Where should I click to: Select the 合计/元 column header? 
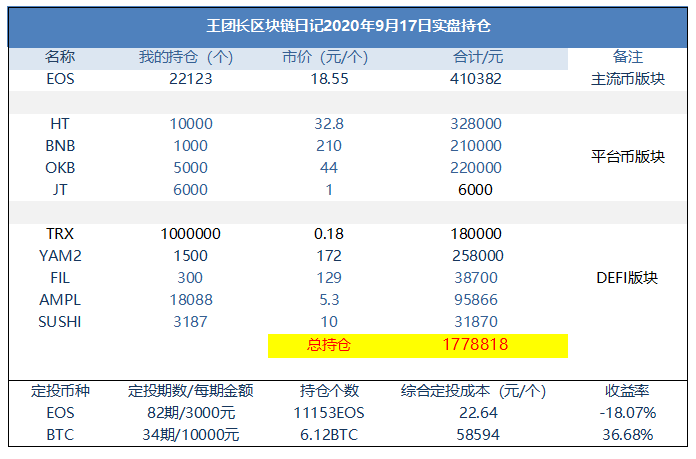[x=478, y=57]
